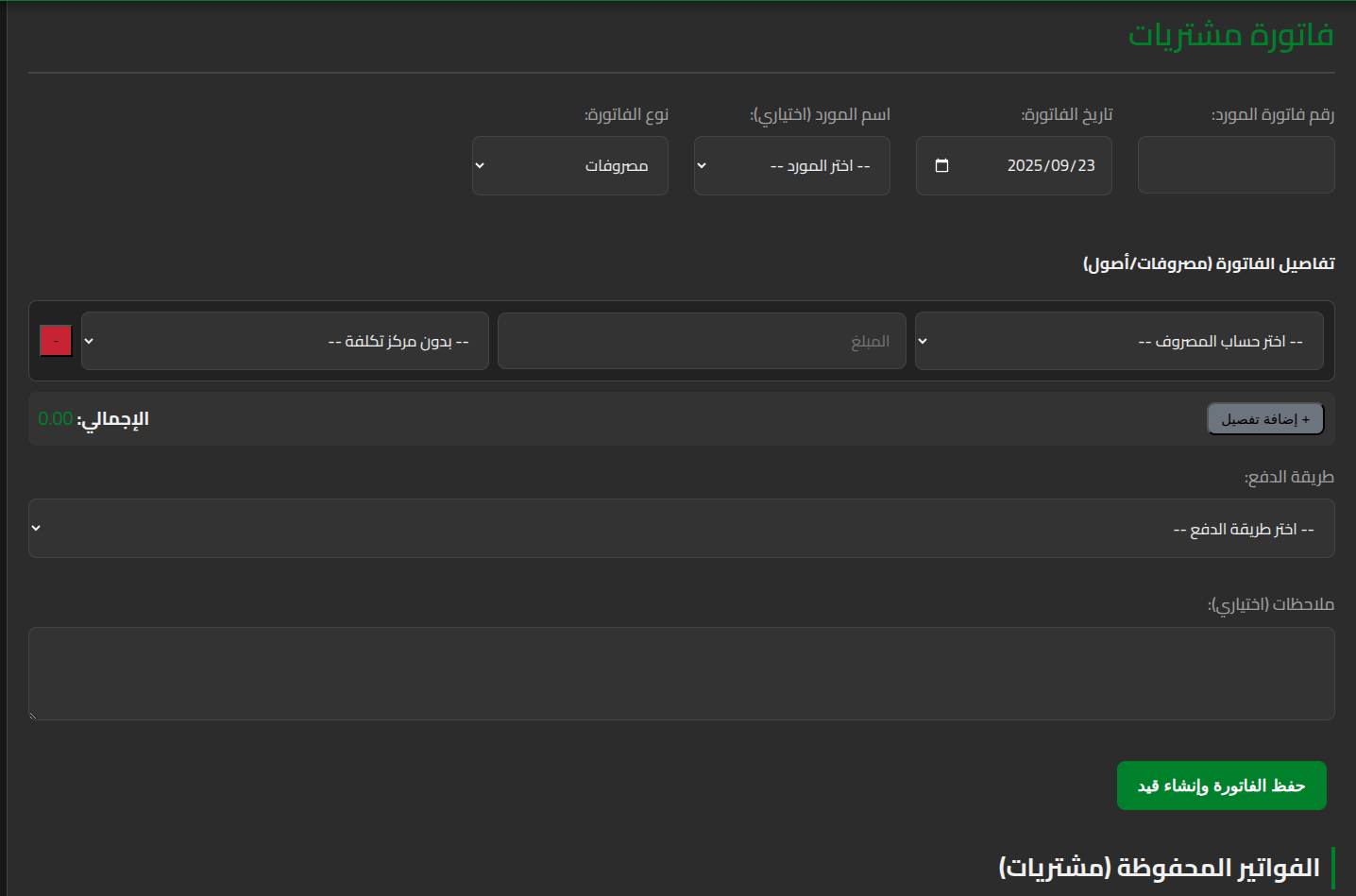Click the chevron of payment method select

[36, 528]
